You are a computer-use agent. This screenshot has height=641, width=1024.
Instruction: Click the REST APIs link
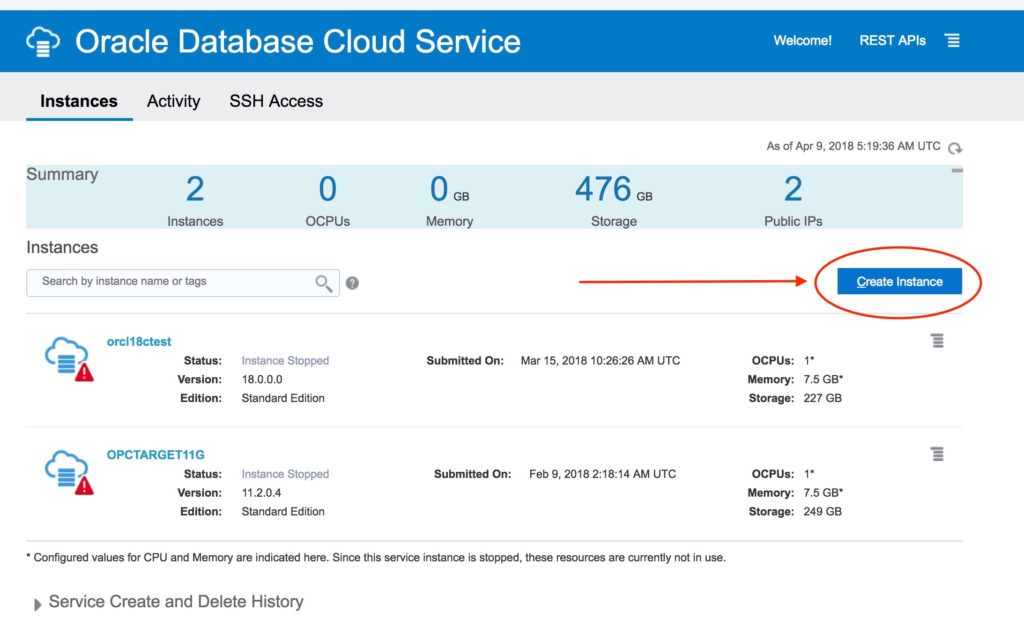892,41
